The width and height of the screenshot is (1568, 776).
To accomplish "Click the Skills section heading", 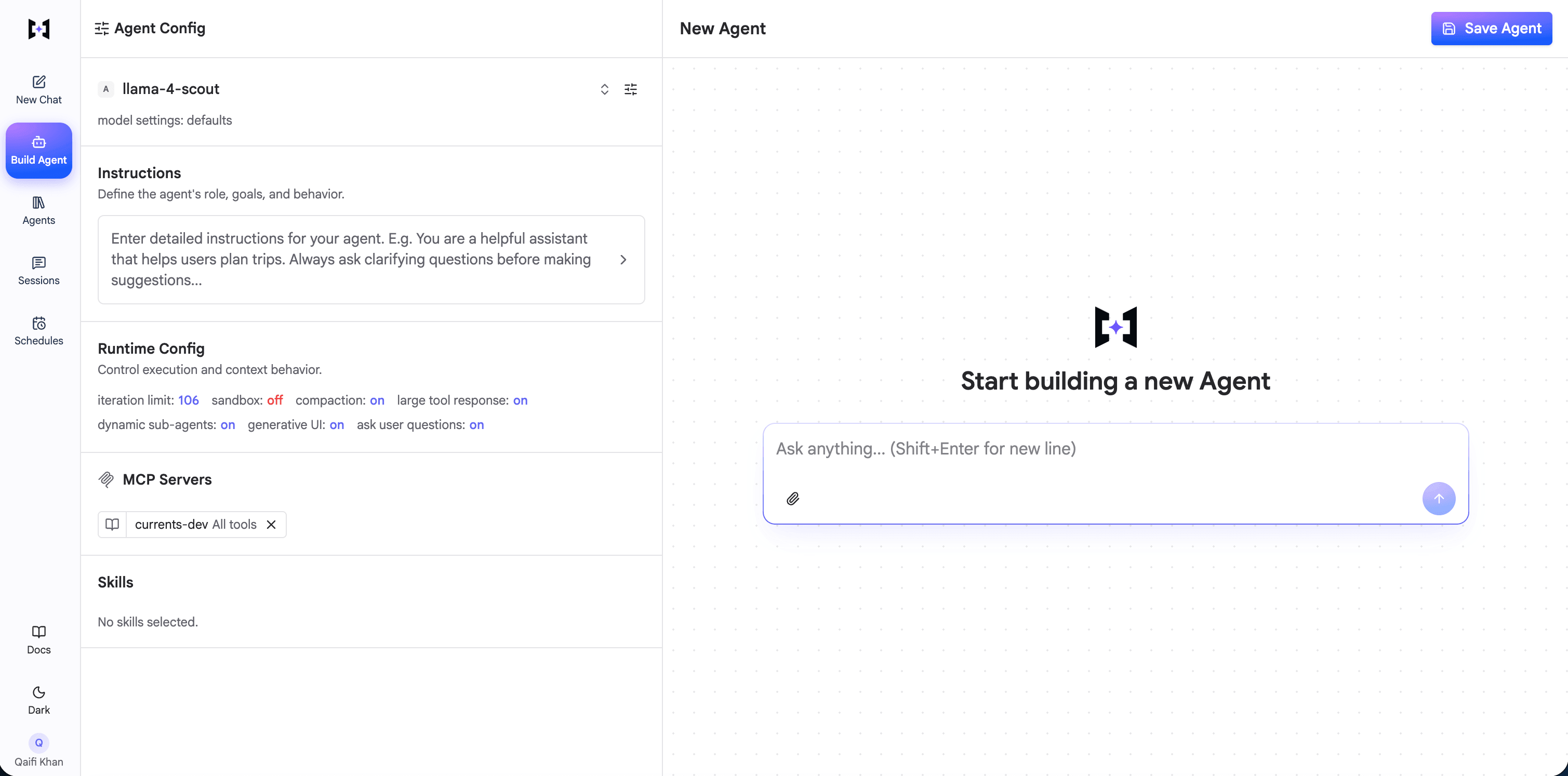I will tap(116, 582).
